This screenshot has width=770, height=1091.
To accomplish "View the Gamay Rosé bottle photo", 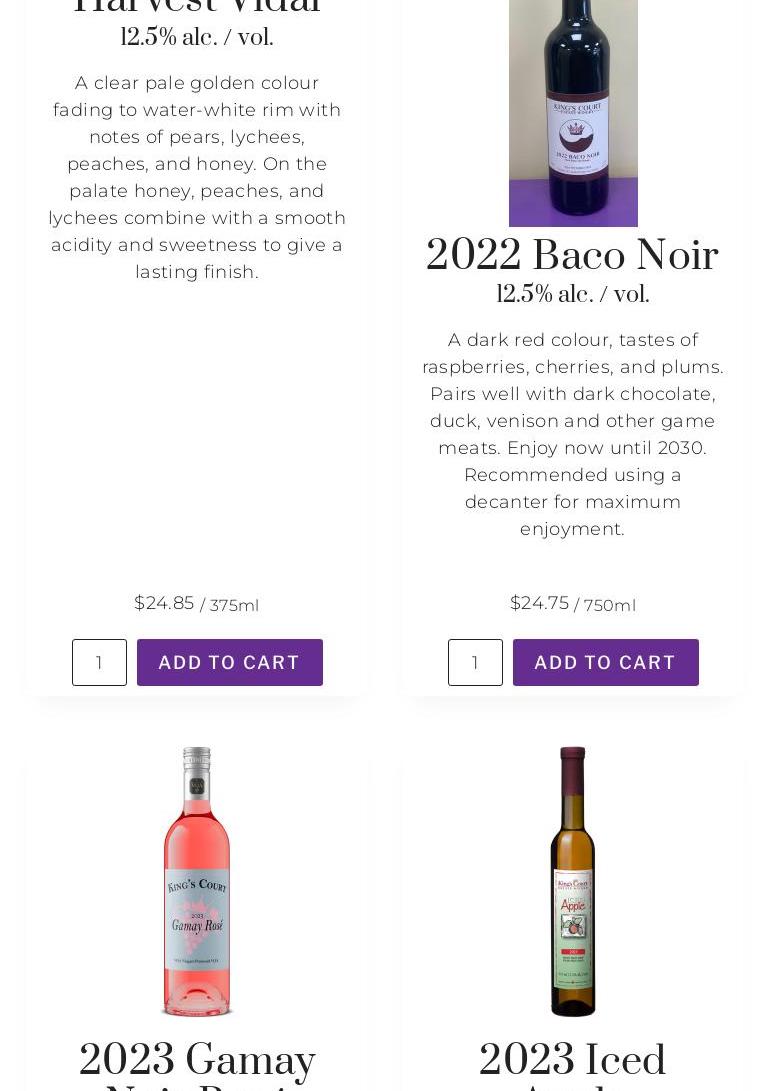I will tap(197, 881).
